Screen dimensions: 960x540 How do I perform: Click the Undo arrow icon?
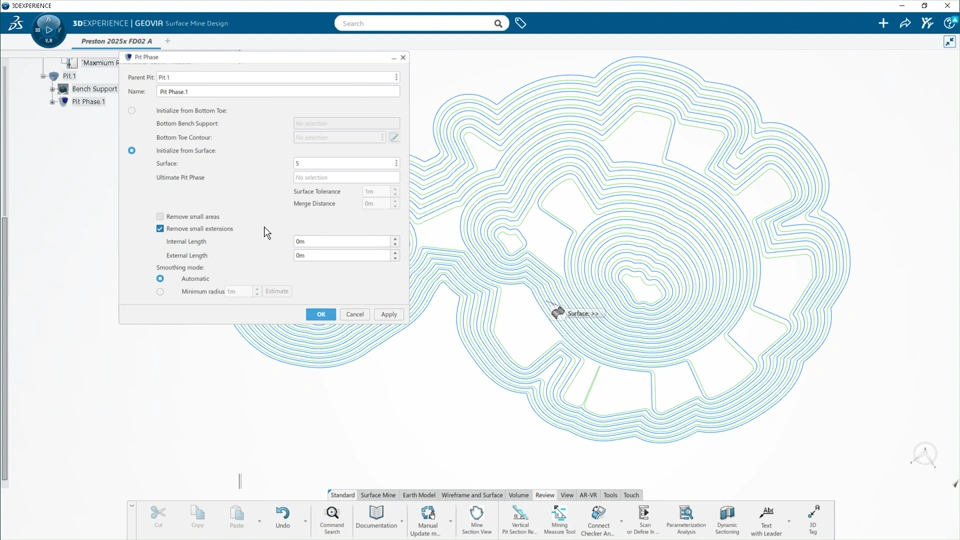pyautogui.click(x=282, y=517)
